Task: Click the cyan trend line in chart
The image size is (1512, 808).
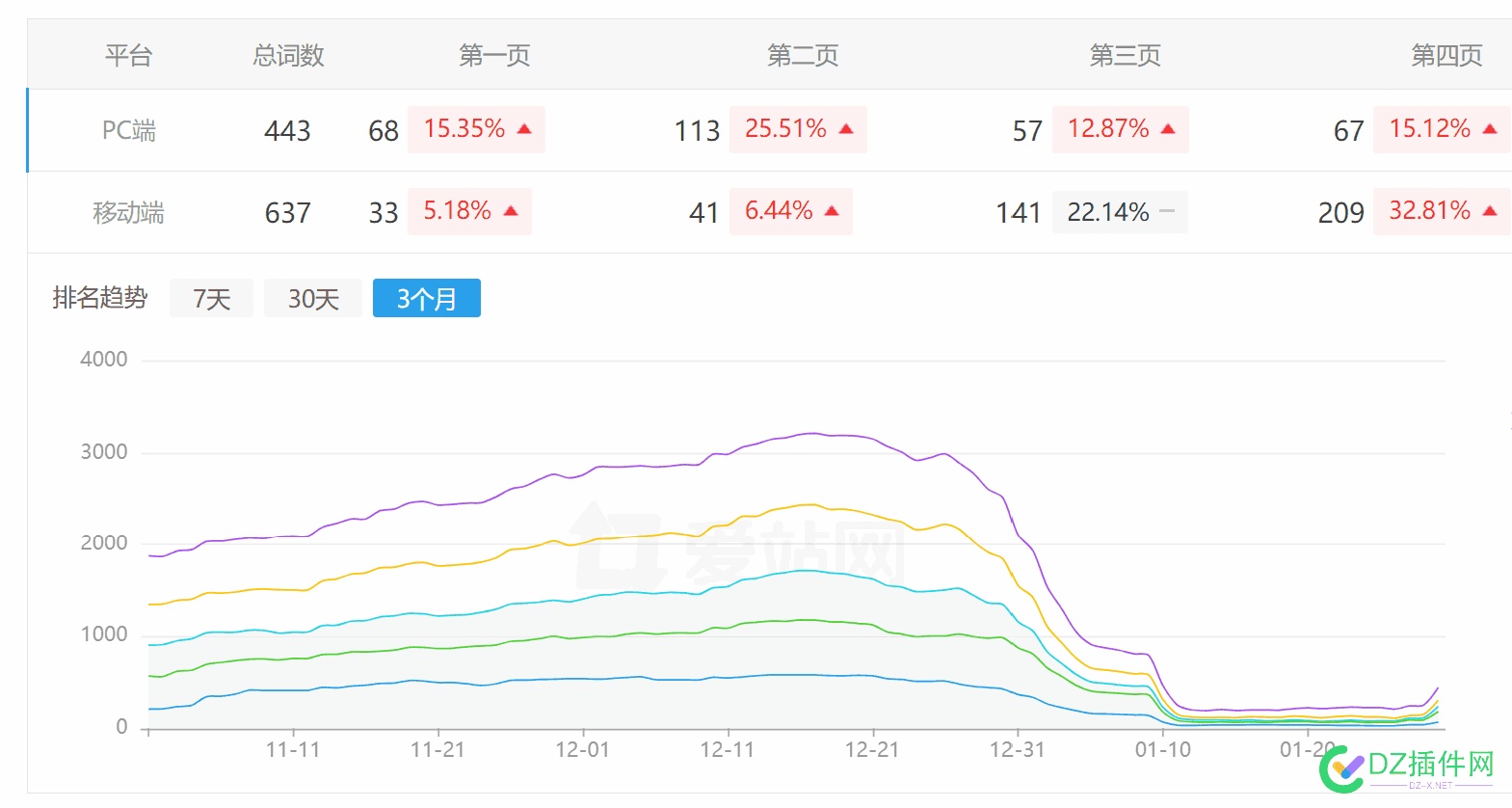Action: [x=805, y=571]
